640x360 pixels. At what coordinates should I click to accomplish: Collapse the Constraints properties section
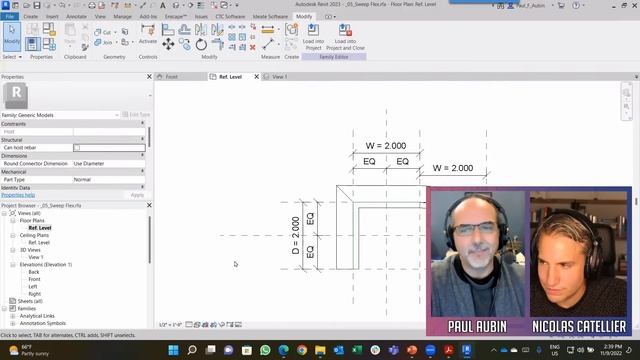(x=142, y=123)
